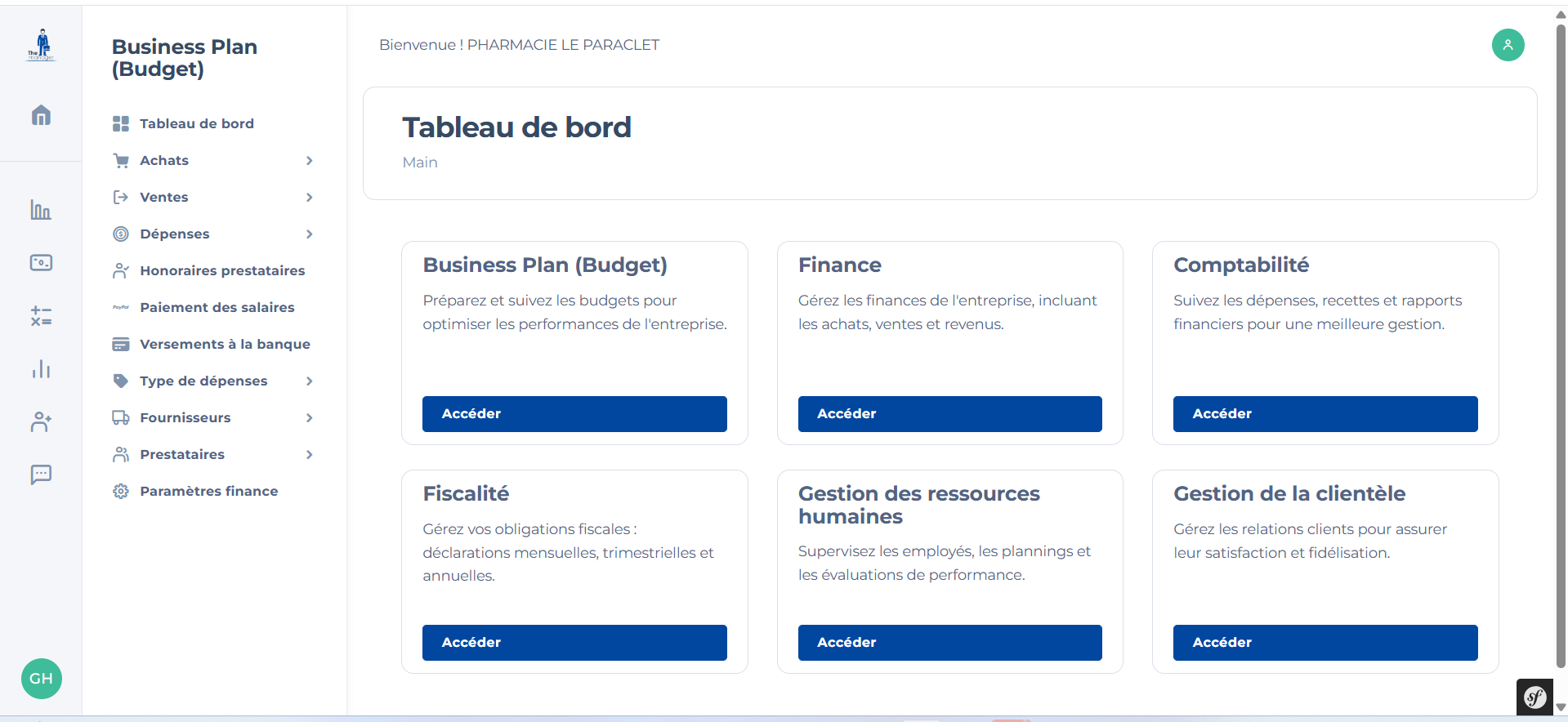1568x722 pixels.
Task: Click the GH initials avatar
Action: pos(41,679)
